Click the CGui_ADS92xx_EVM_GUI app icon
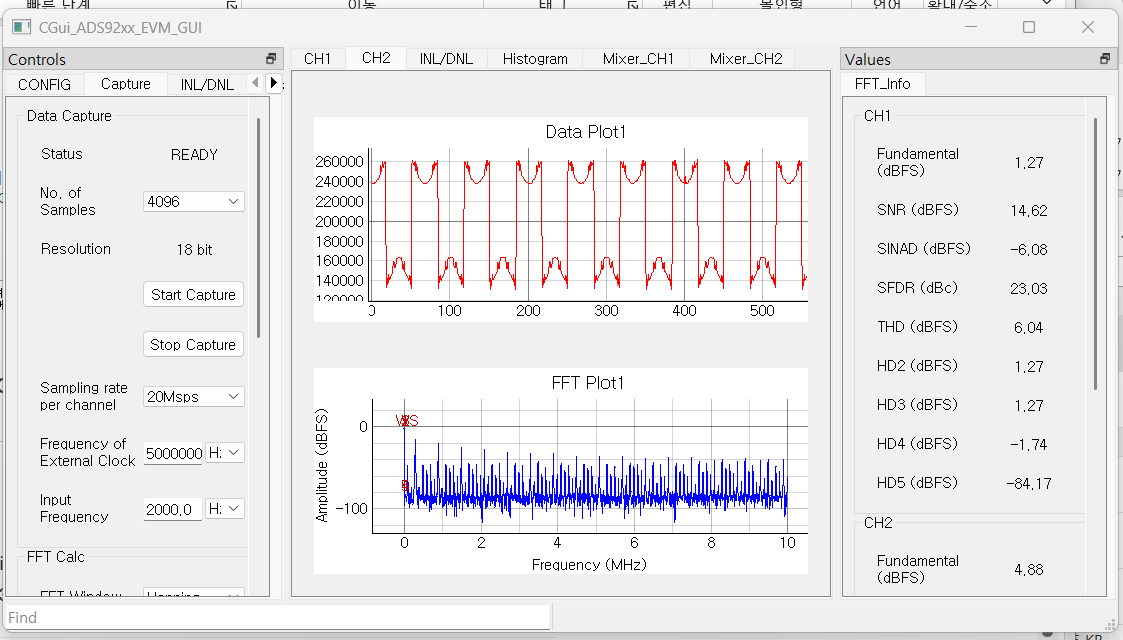This screenshot has width=1123, height=640. point(21,27)
